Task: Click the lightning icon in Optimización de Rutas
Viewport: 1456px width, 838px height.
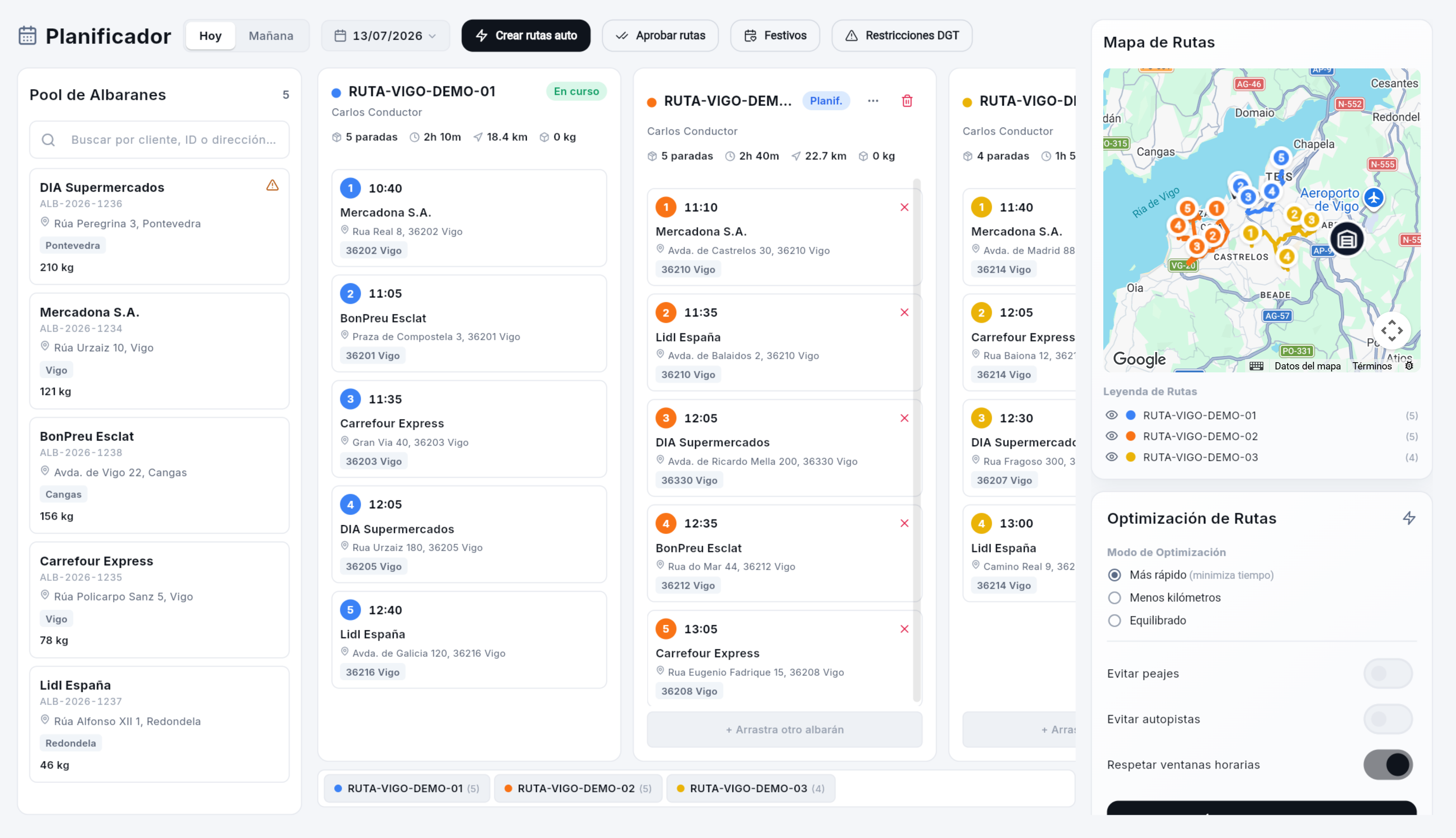Action: coord(1409,518)
